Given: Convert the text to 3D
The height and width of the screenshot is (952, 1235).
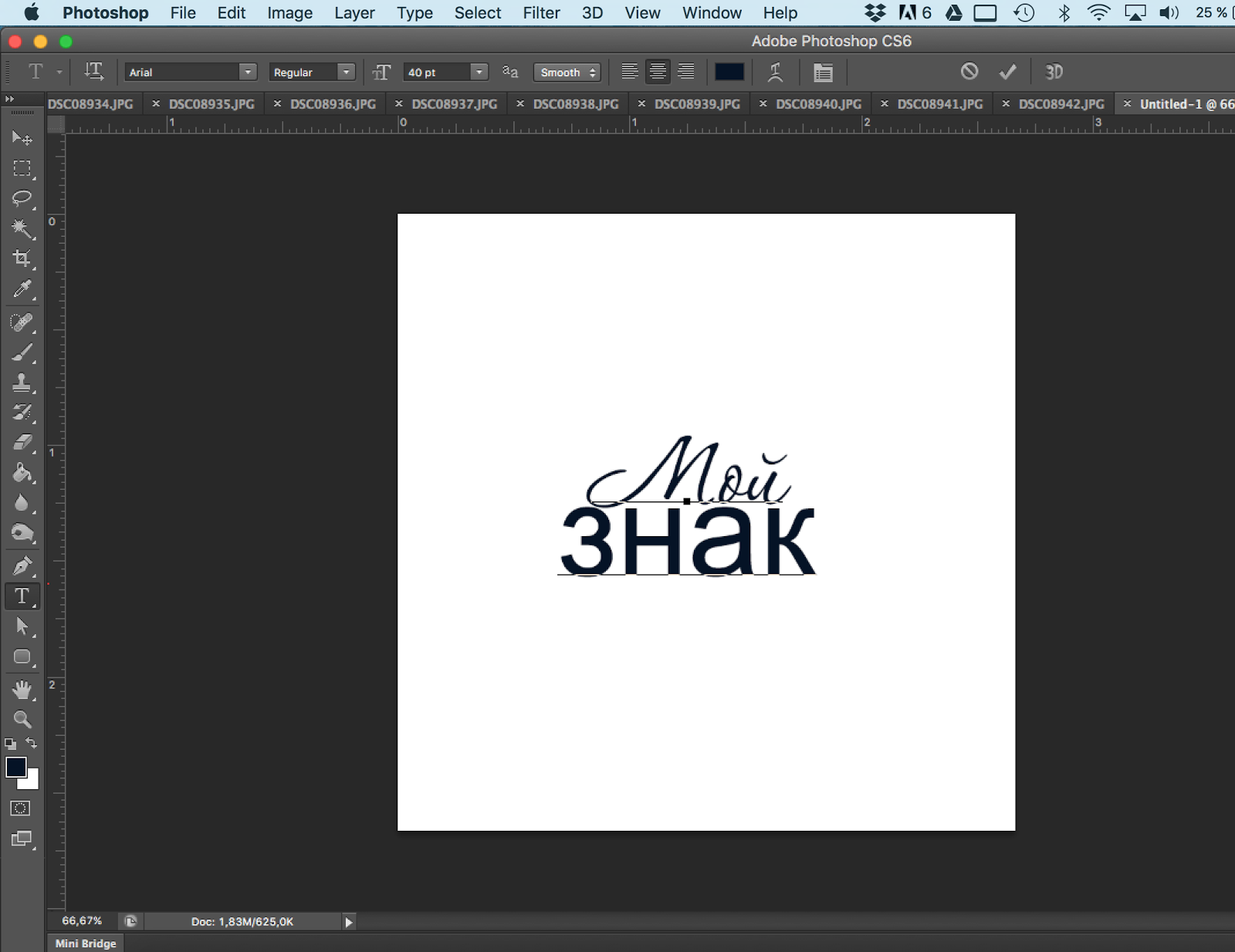Looking at the screenshot, I should coord(1054,72).
